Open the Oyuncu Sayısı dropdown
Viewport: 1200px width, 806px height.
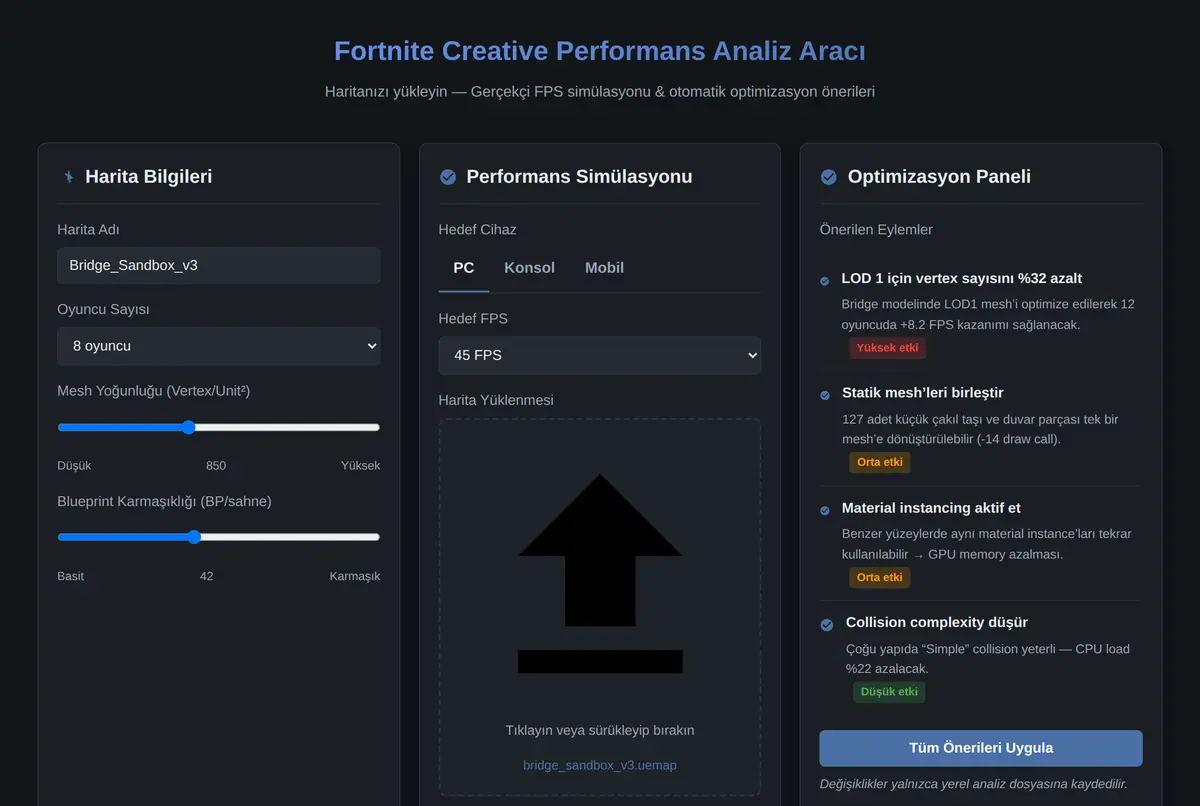click(x=219, y=346)
